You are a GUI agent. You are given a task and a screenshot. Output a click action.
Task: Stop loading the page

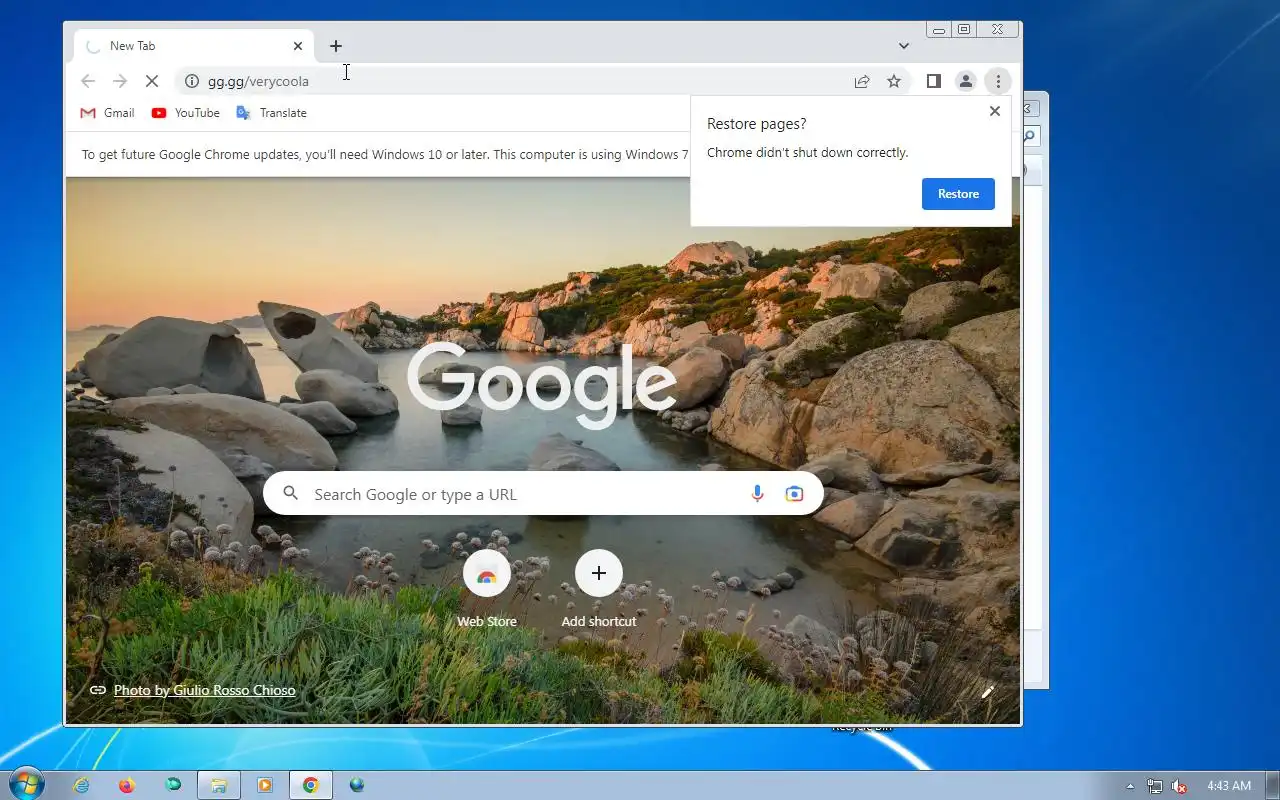click(152, 81)
